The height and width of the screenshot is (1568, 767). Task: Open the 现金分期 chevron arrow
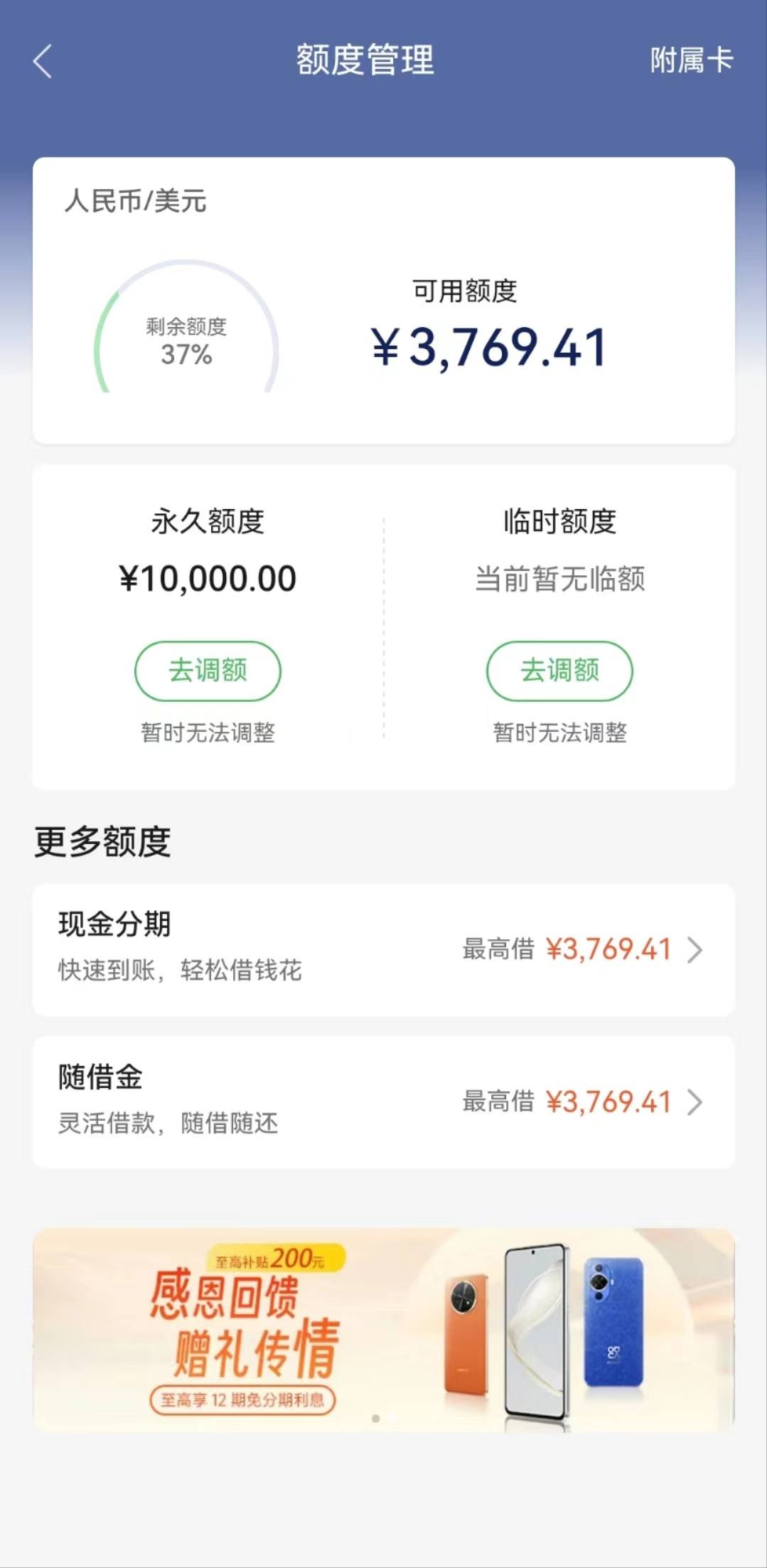pos(694,950)
